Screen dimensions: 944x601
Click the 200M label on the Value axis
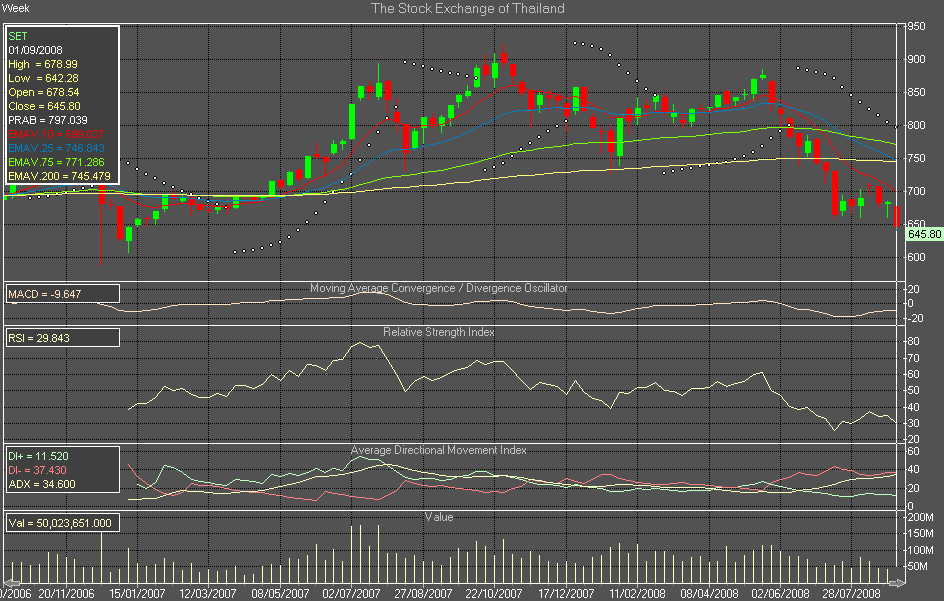pos(920,517)
